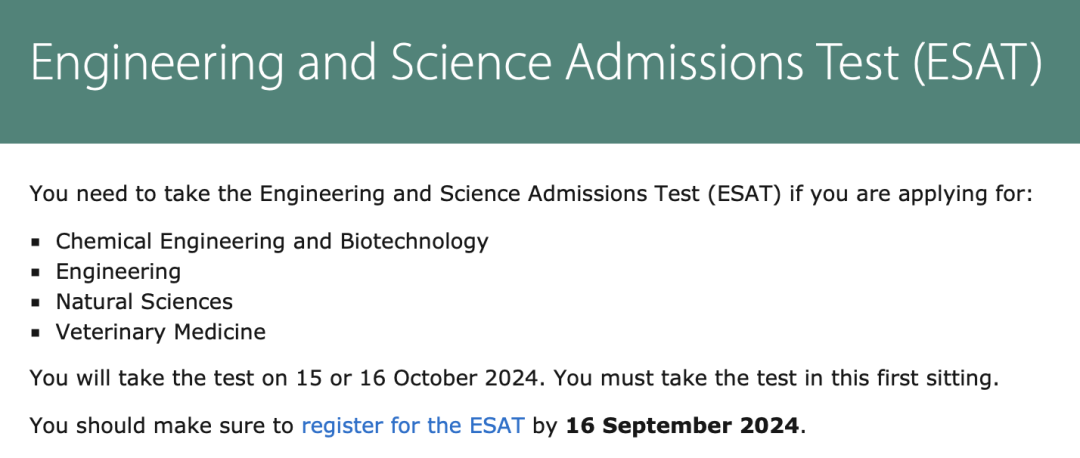
Task: Click the "Chemical Engineering and Biotechnology" list item
Action: [x=272, y=241]
